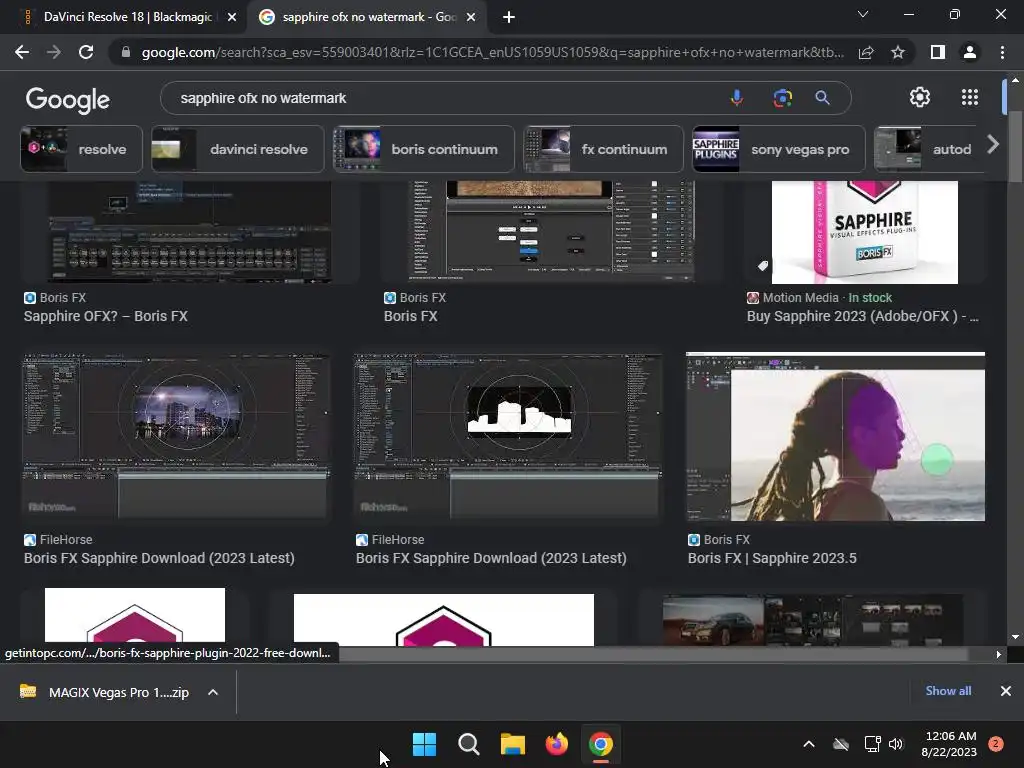Open Sapphire box product thumbnail

click(x=865, y=232)
